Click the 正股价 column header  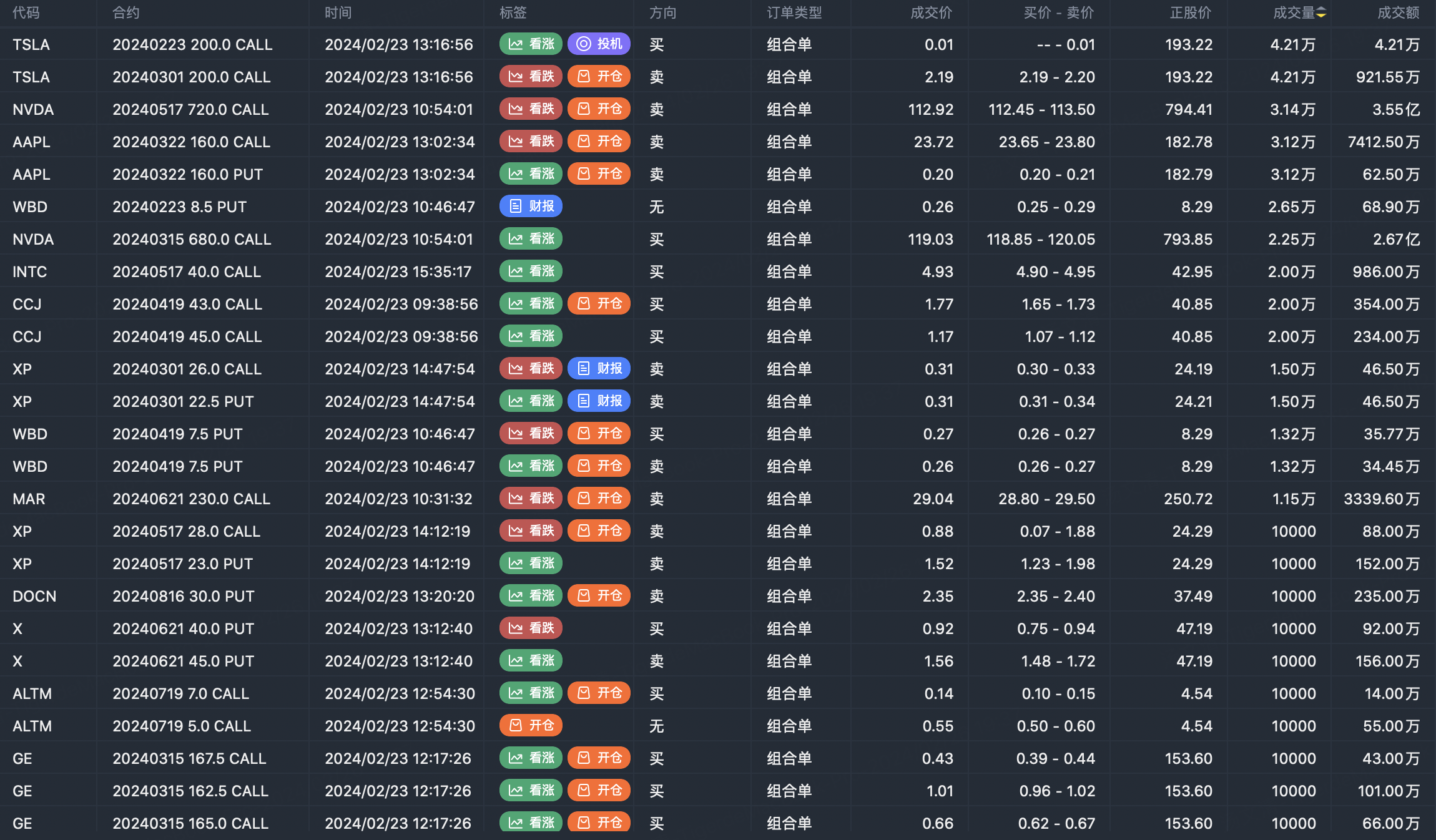tap(1190, 12)
